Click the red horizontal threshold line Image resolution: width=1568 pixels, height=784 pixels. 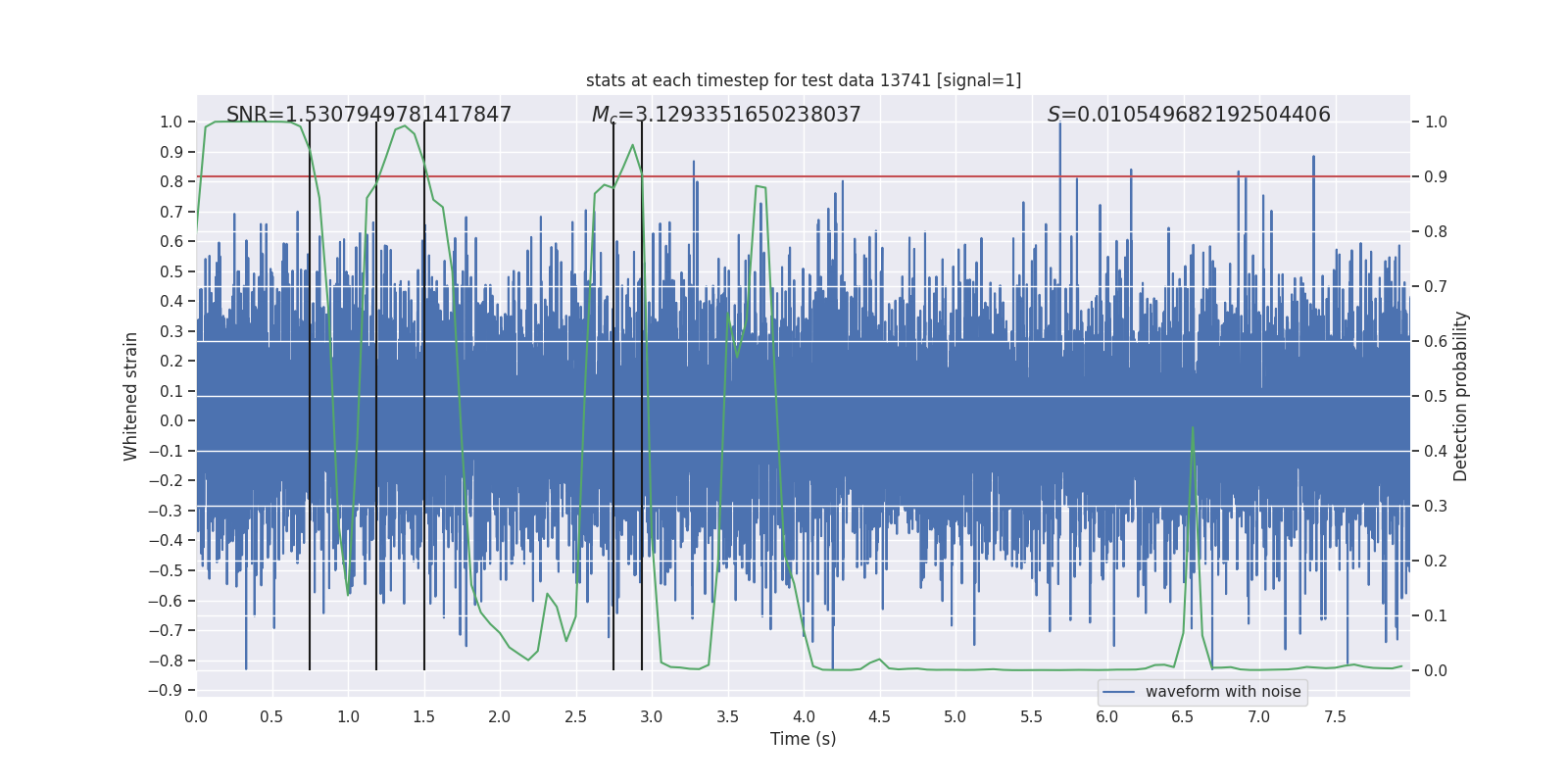click(x=980, y=176)
